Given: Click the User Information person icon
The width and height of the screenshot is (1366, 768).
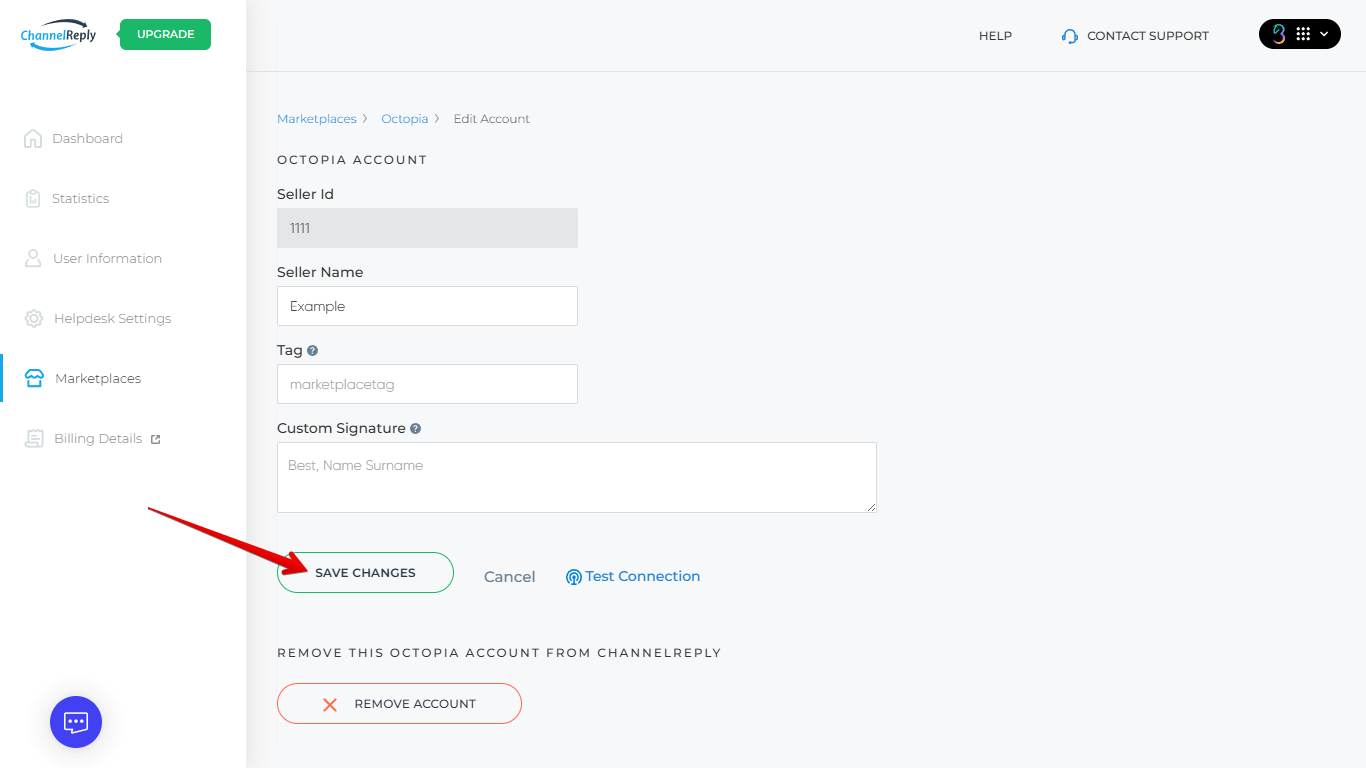Looking at the screenshot, I should pyautogui.click(x=33, y=258).
